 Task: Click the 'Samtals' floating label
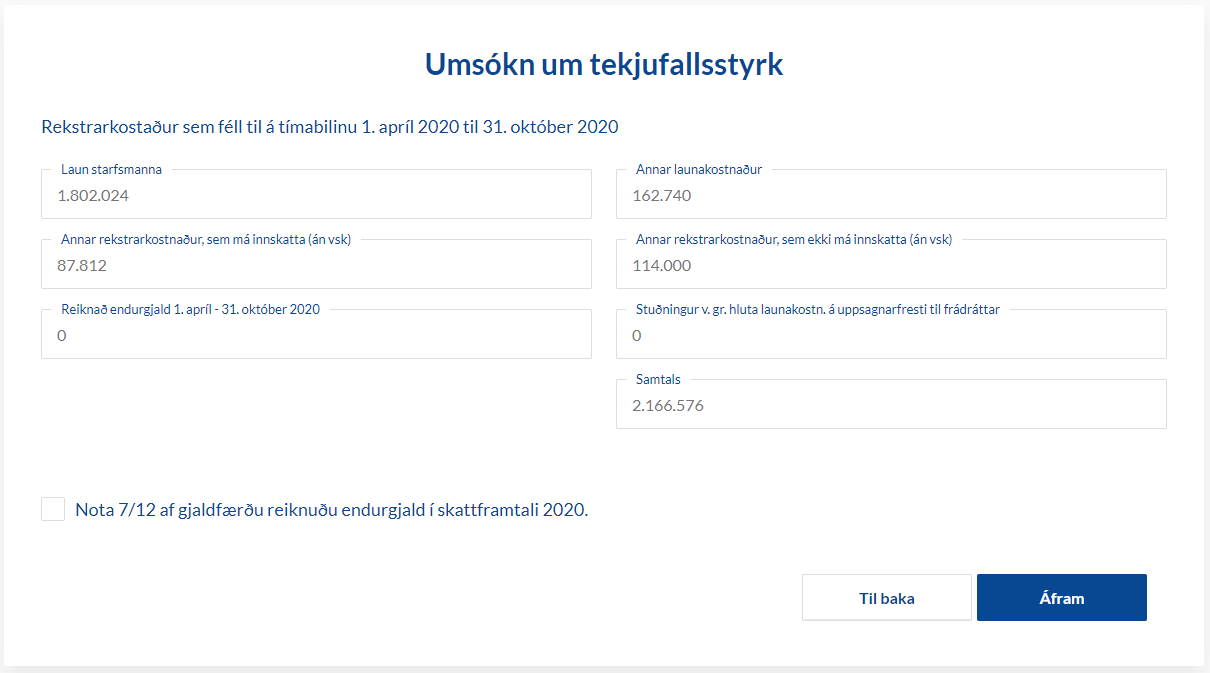pyautogui.click(x=658, y=380)
